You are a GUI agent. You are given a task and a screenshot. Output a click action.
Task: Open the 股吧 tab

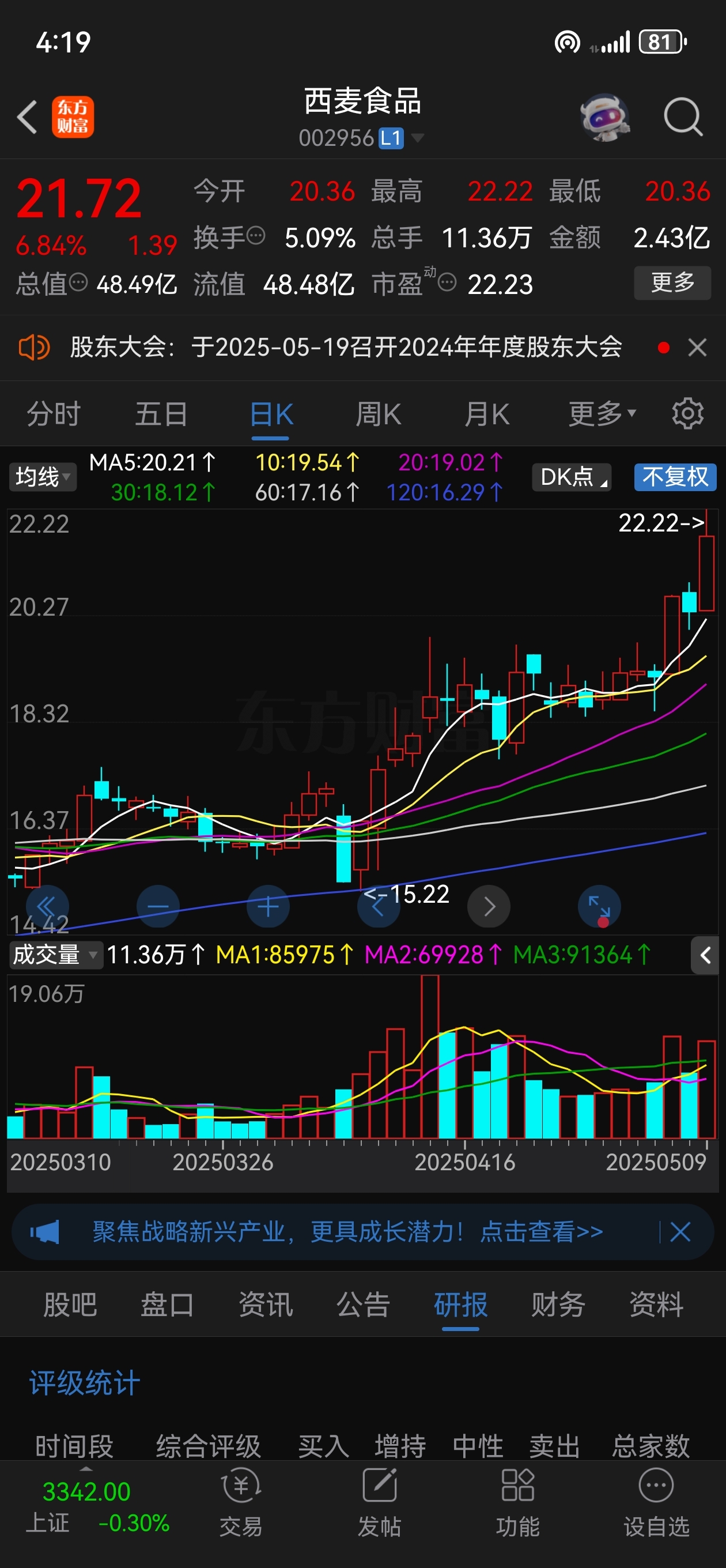click(70, 1305)
